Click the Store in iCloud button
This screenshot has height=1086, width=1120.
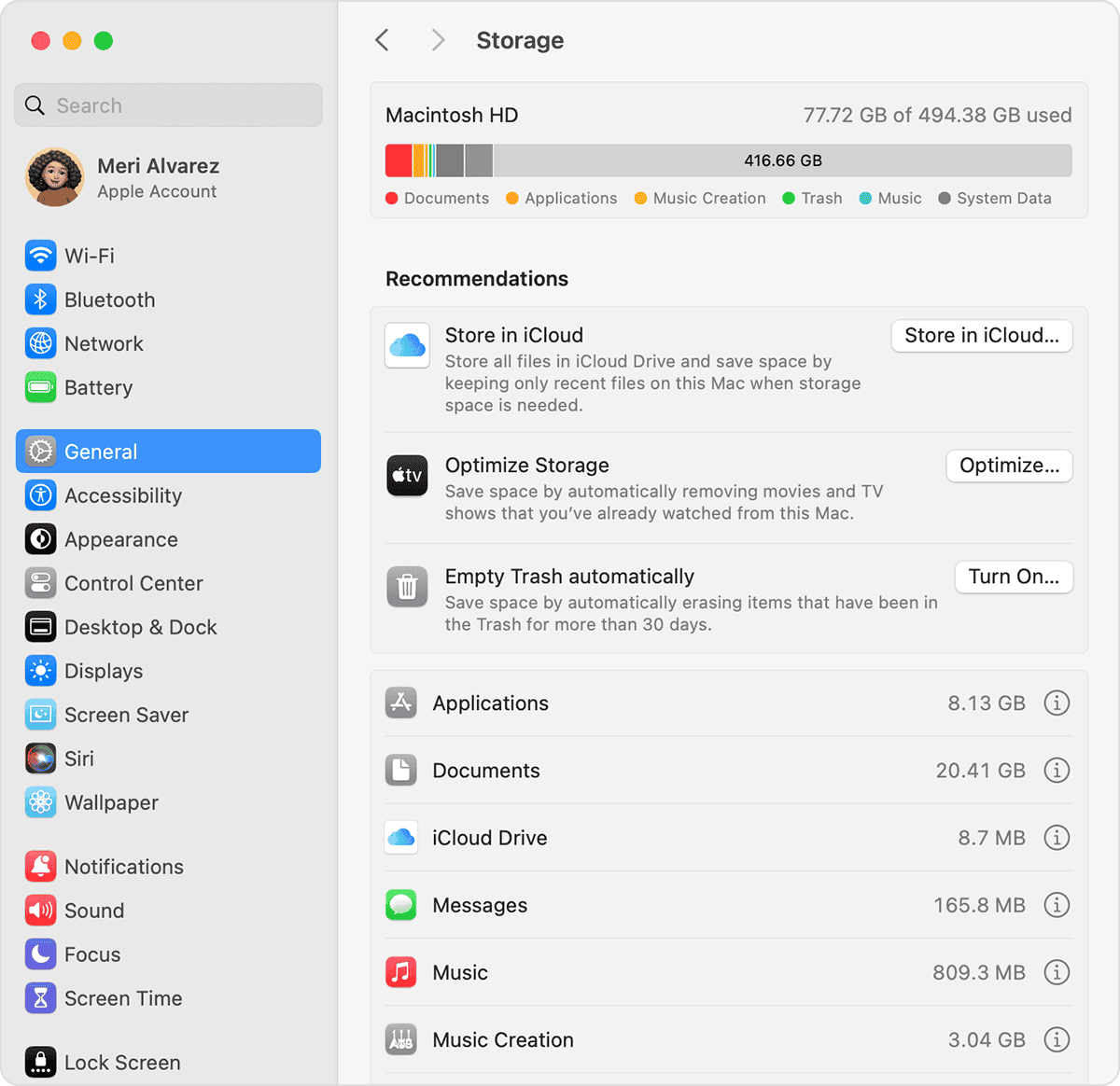point(981,335)
